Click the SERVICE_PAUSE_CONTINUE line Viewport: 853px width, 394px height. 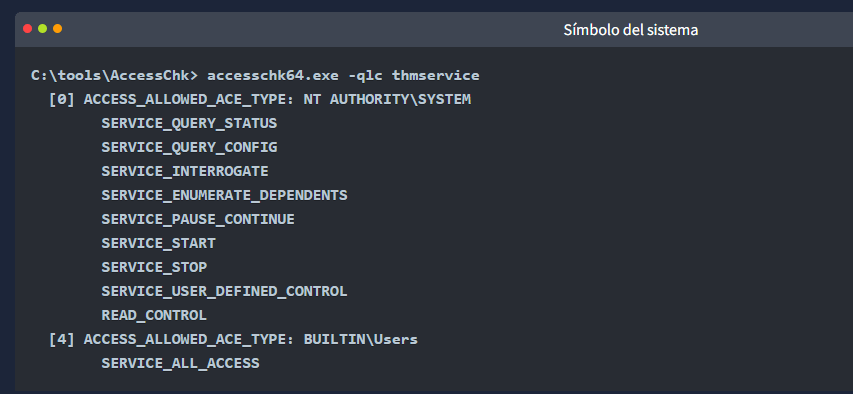pyautogui.click(x=197, y=219)
